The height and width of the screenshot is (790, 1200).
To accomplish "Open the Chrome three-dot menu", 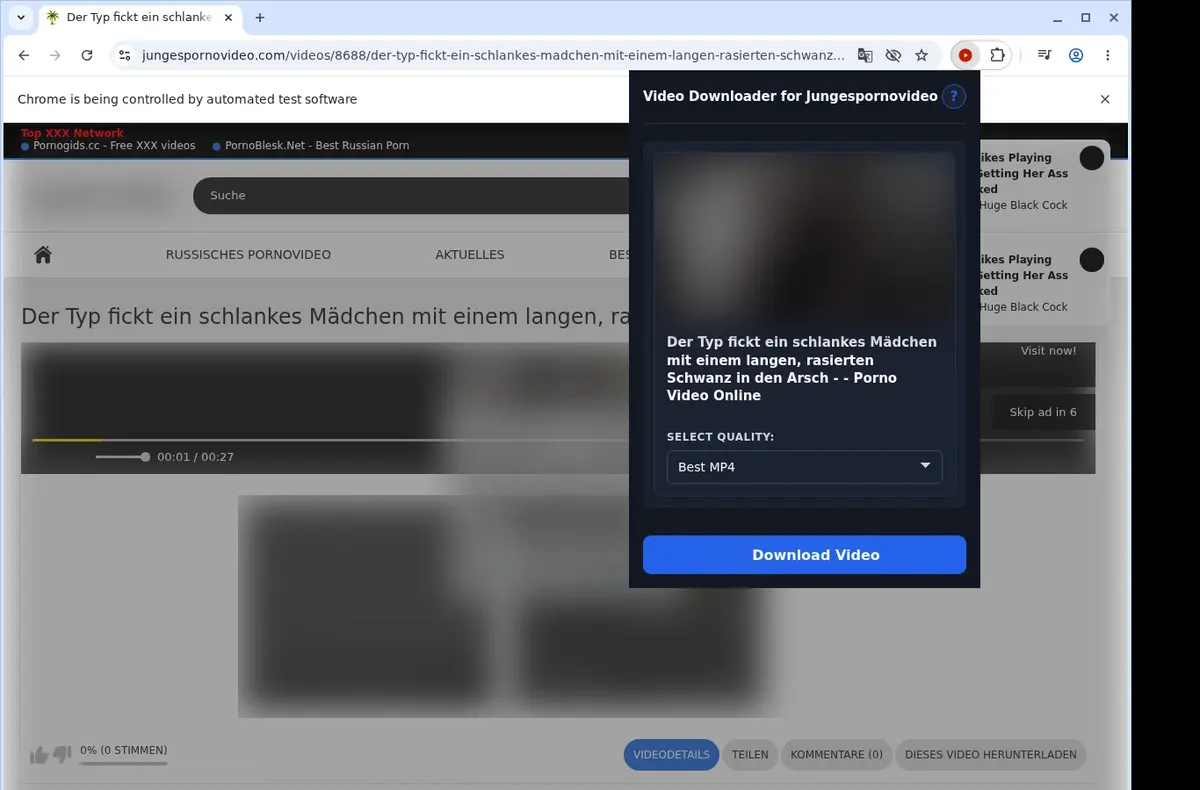I will (1108, 56).
